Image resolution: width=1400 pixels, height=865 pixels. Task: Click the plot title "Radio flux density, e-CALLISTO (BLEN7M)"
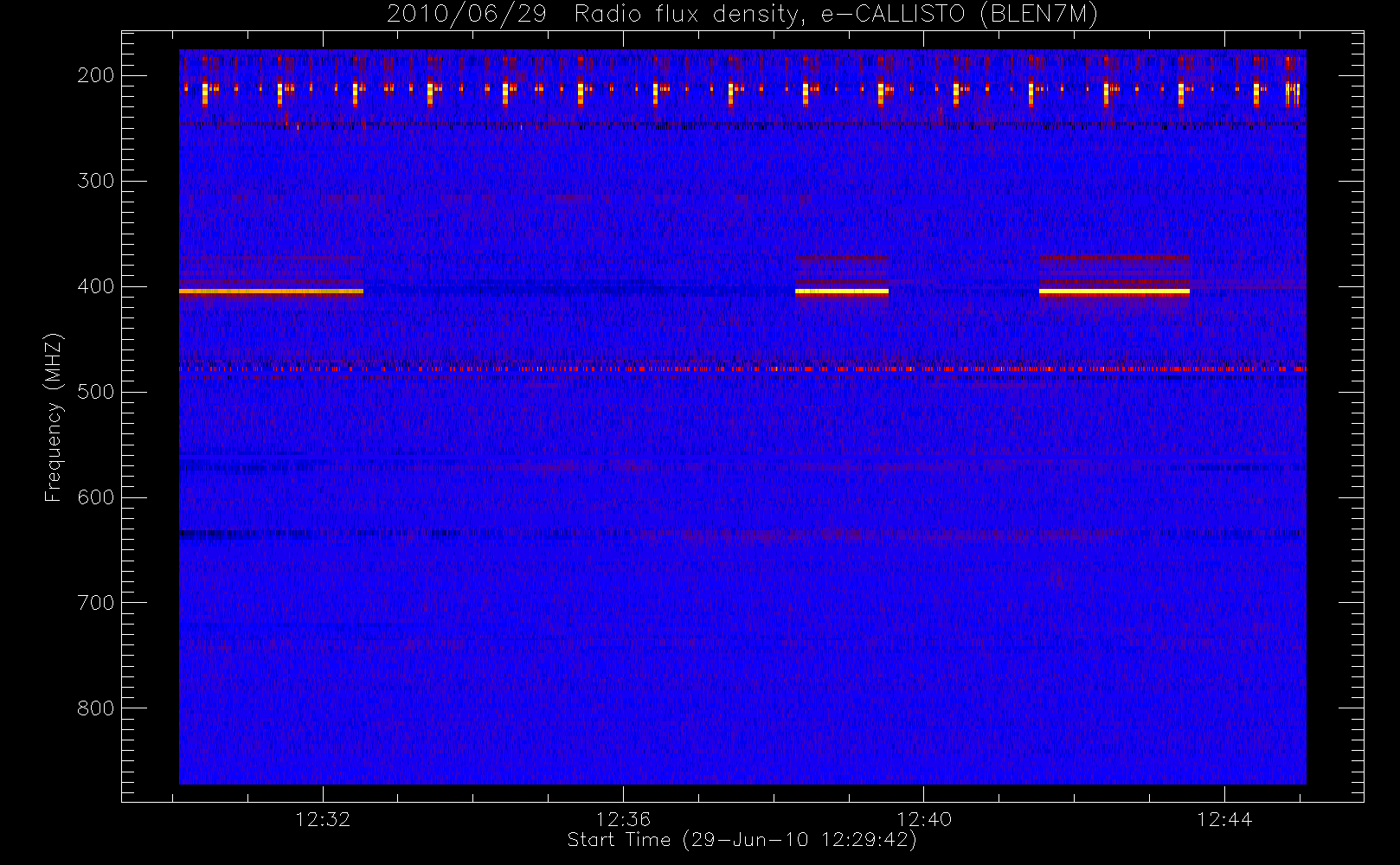836,14
